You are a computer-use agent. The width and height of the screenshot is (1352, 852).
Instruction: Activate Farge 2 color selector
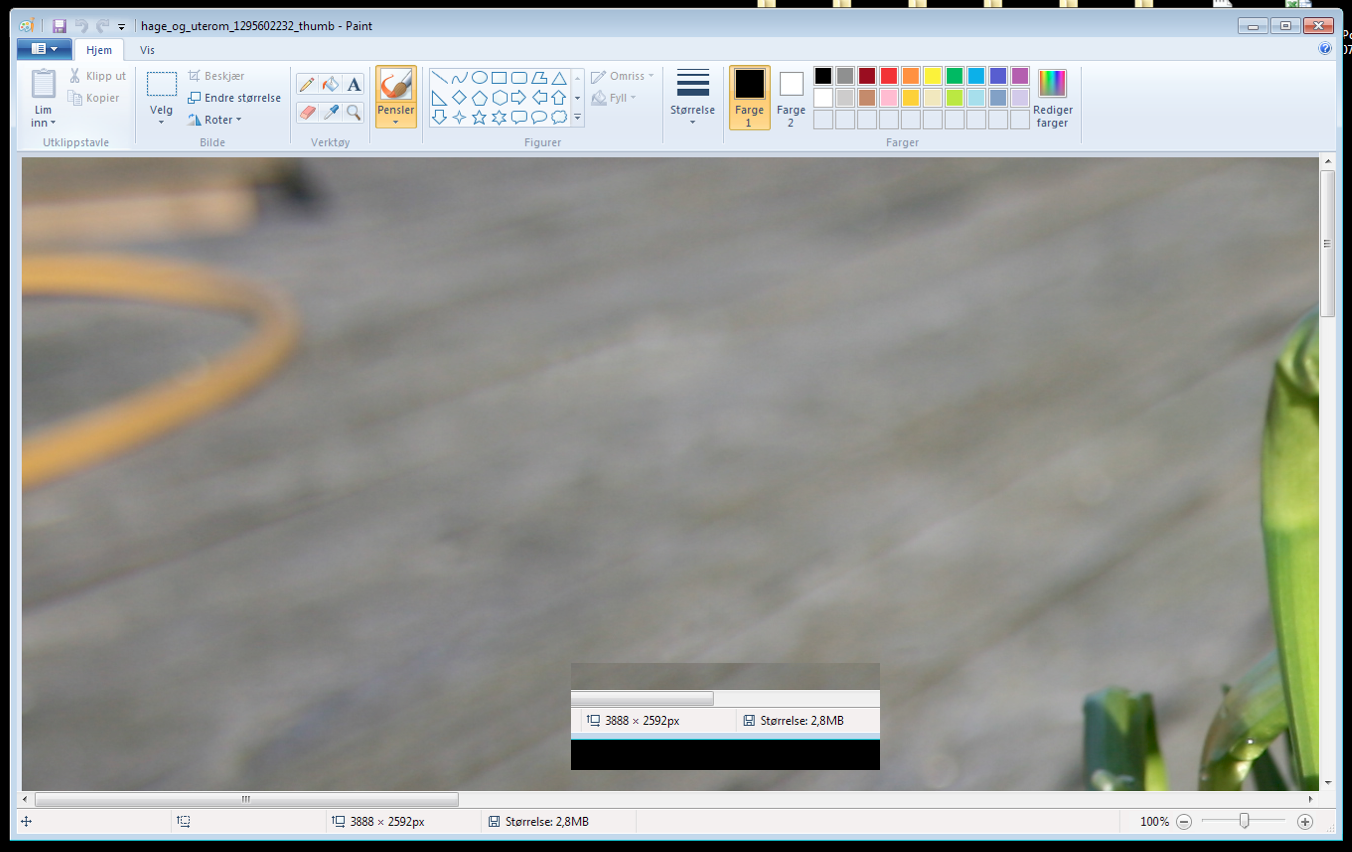click(791, 98)
